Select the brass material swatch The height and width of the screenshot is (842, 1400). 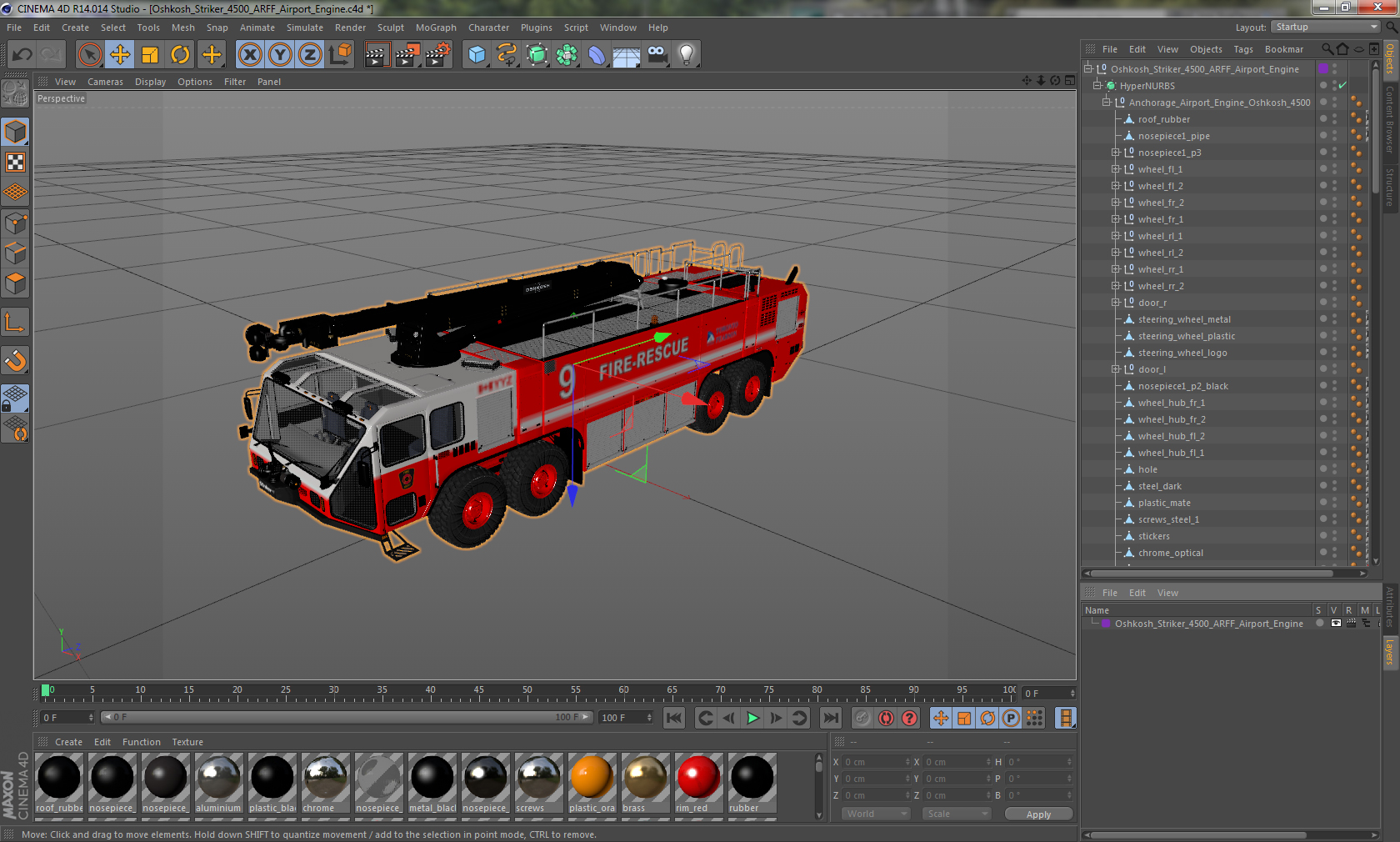645,783
